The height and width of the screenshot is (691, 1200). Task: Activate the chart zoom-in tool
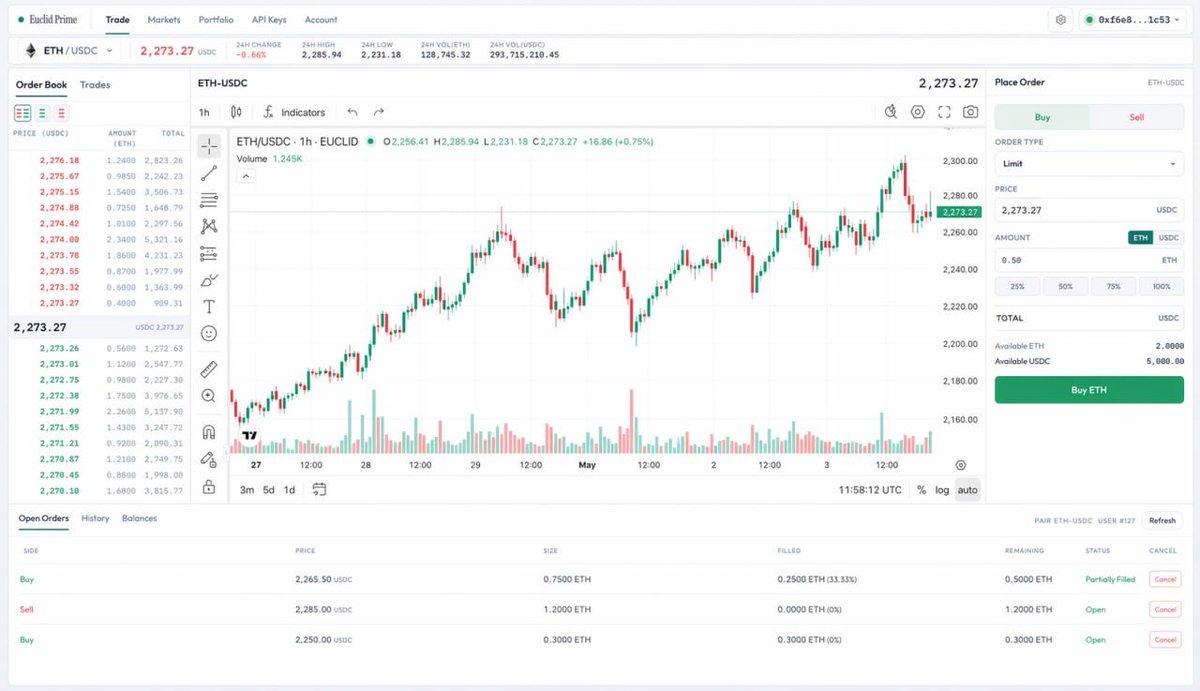(x=209, y=396)
